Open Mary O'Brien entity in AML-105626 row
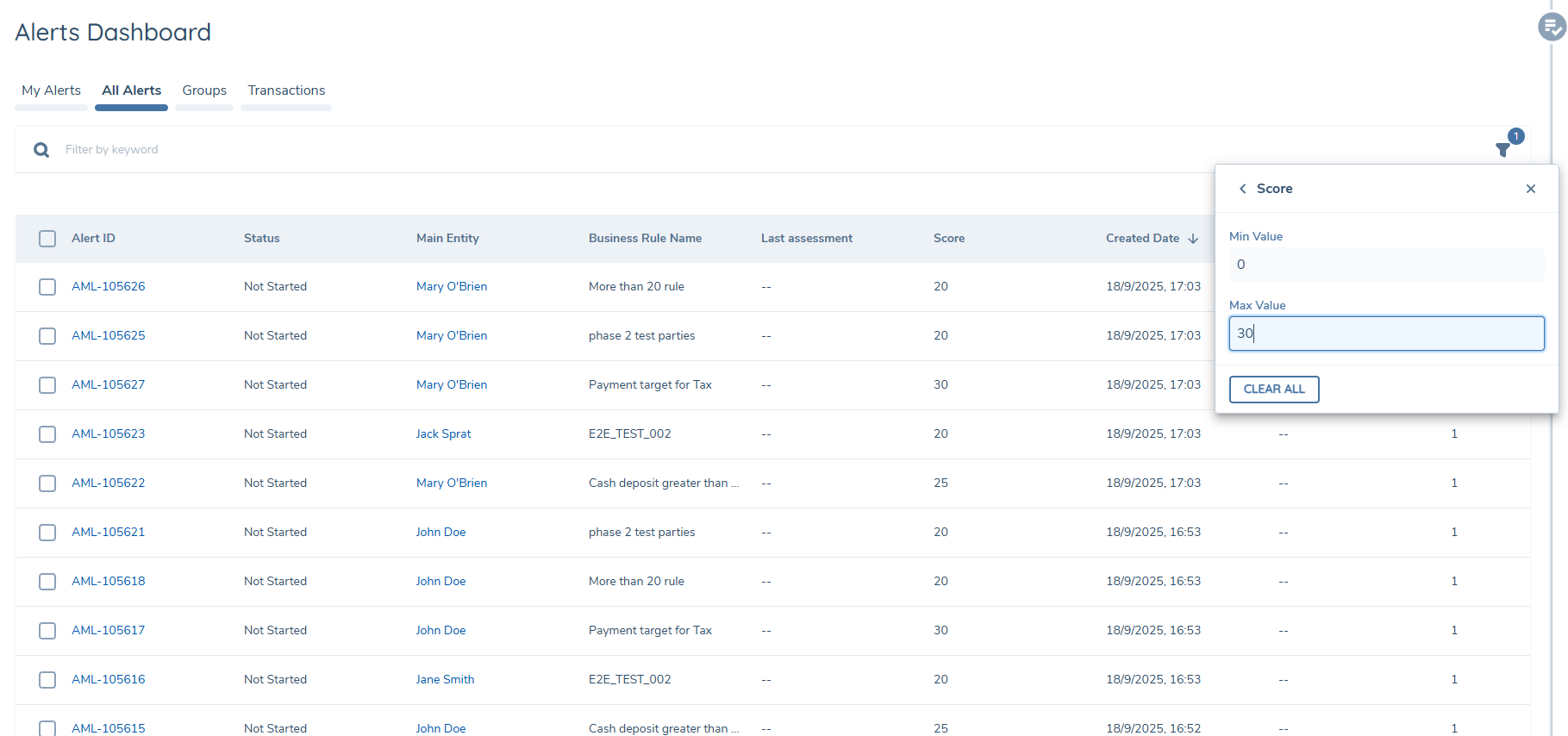This screenshot has width=1568, height=736. pos(452,287)
